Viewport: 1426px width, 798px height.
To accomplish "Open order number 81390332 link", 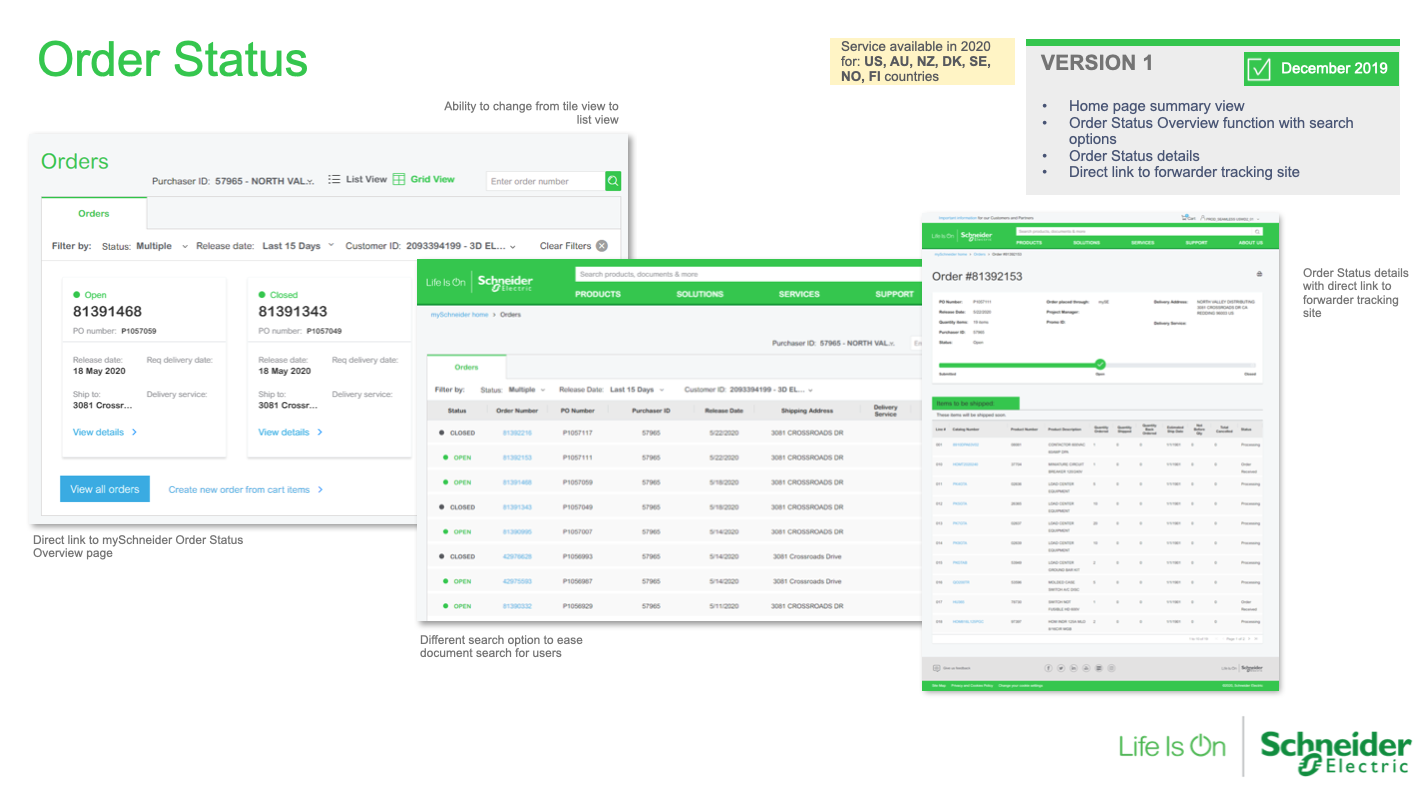I will [517, 606].
